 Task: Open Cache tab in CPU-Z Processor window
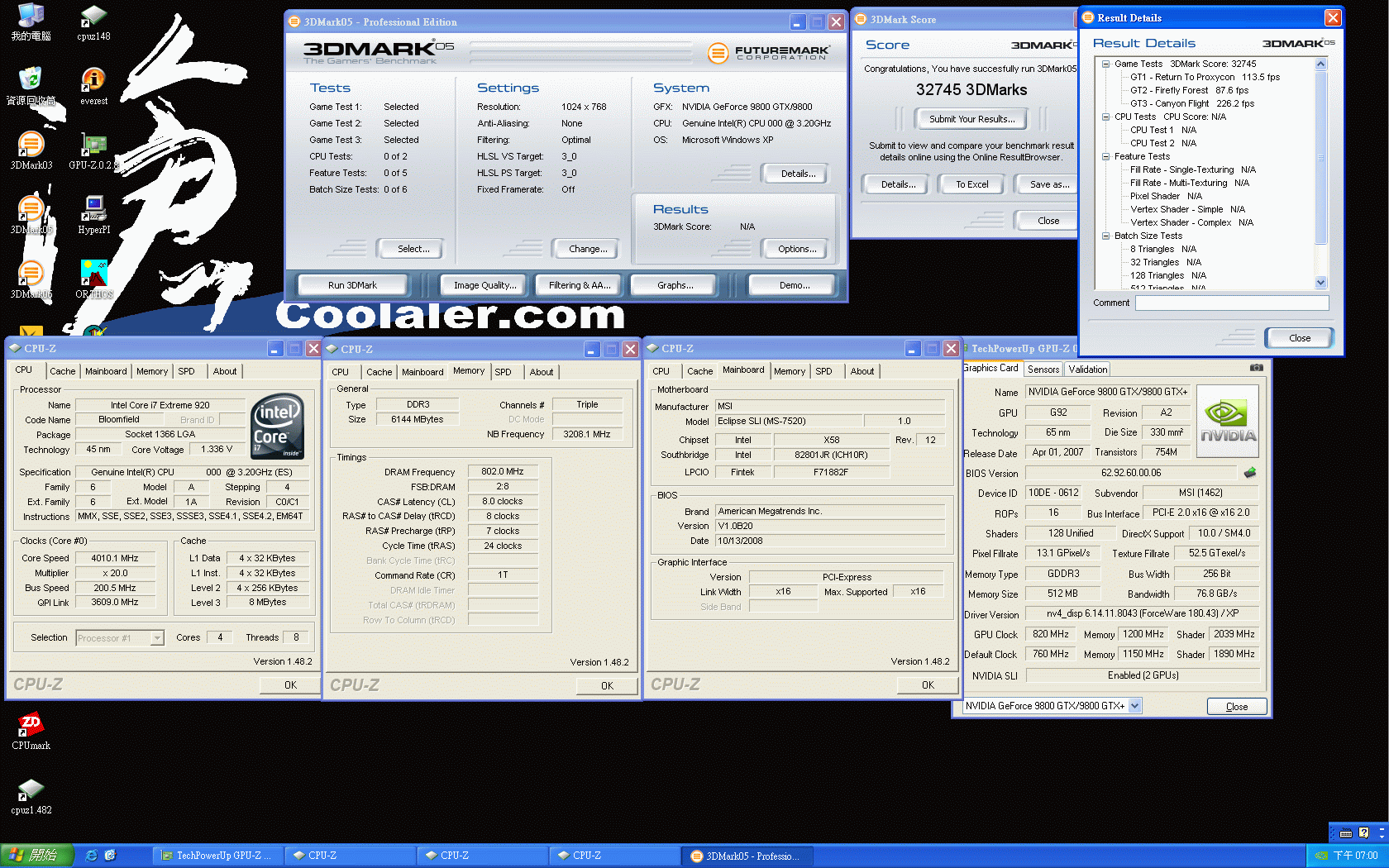pos(63,371)
